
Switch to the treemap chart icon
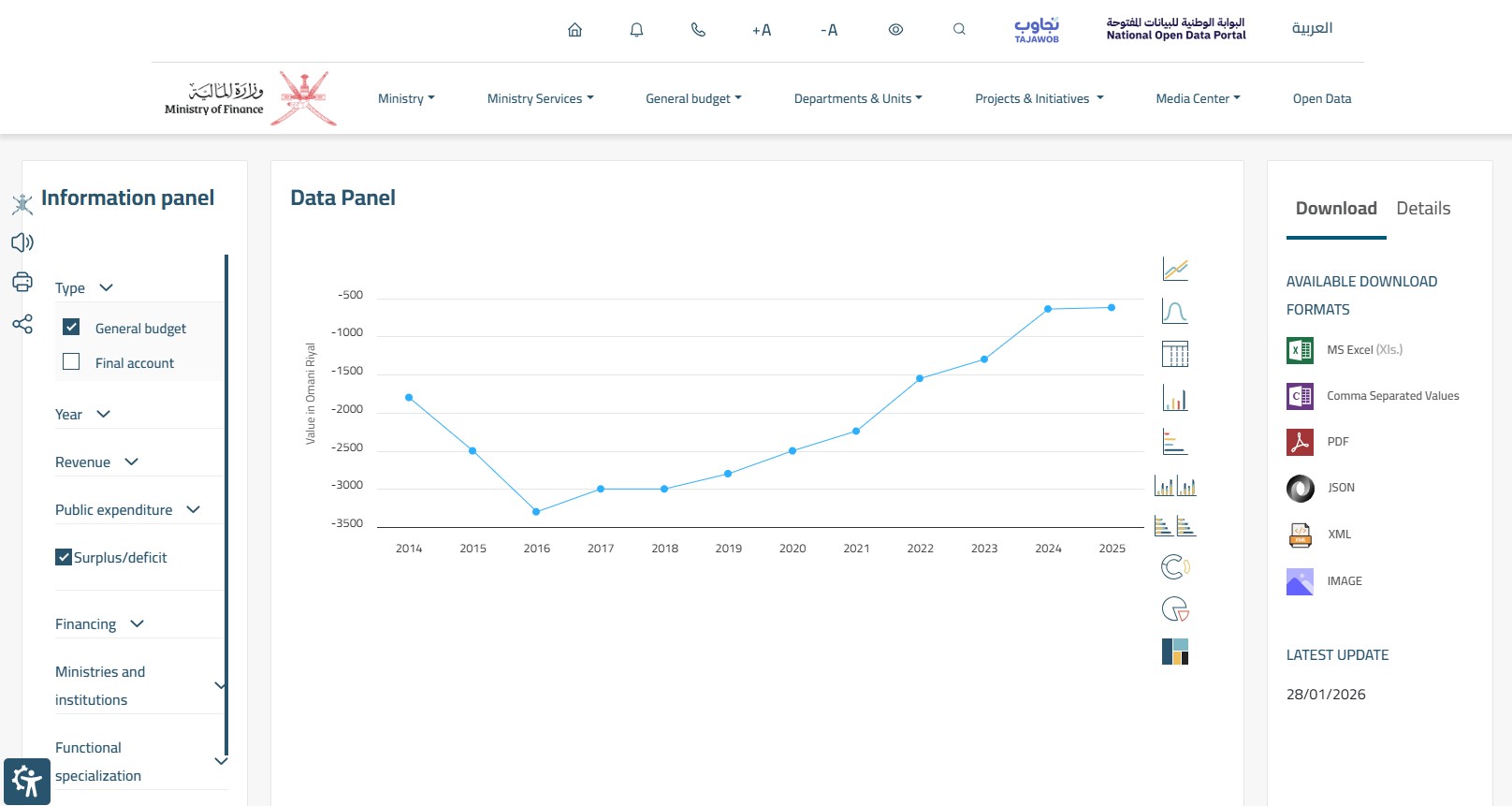1175,652
